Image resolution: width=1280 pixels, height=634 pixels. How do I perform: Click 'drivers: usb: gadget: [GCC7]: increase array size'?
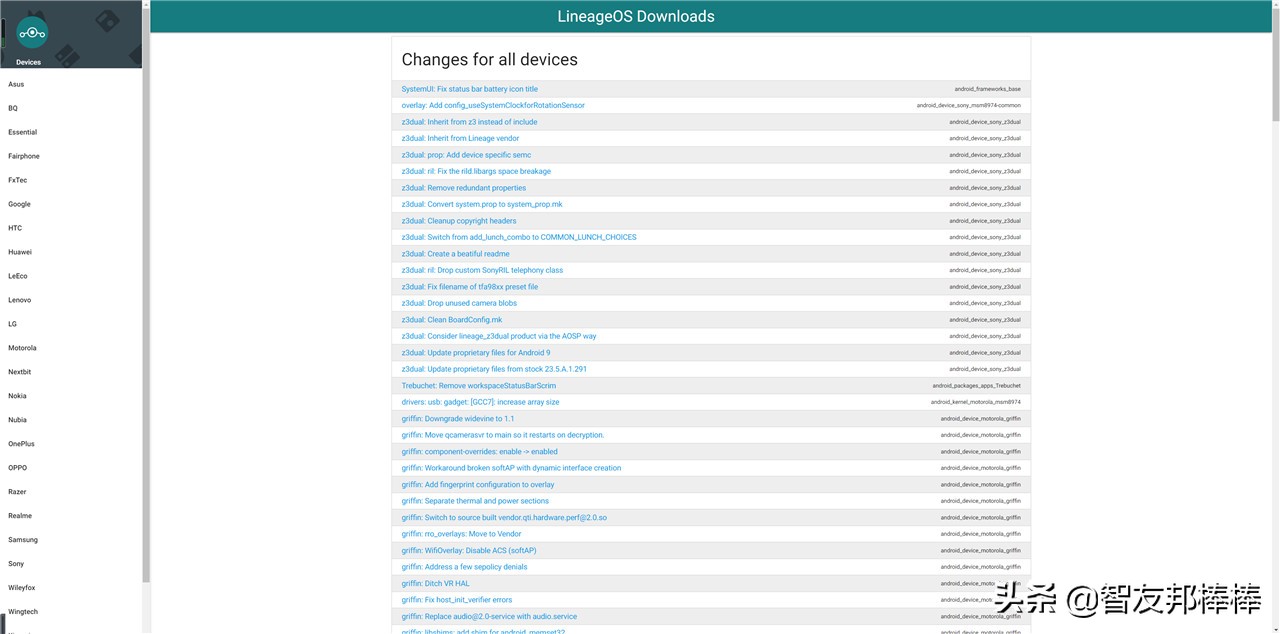pyautogui.click(x=480, y=402)
